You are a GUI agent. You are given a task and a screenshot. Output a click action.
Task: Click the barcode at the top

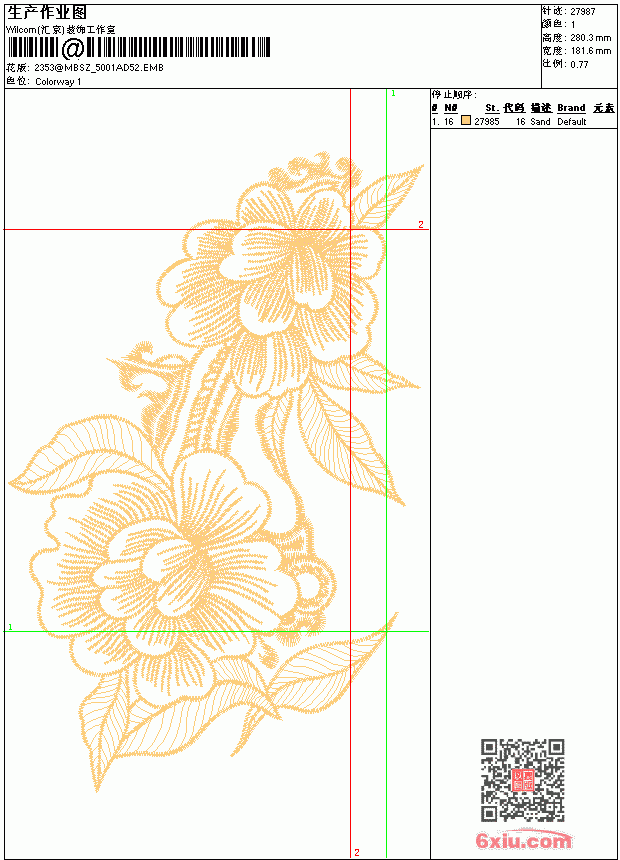(x=139, y=48)
